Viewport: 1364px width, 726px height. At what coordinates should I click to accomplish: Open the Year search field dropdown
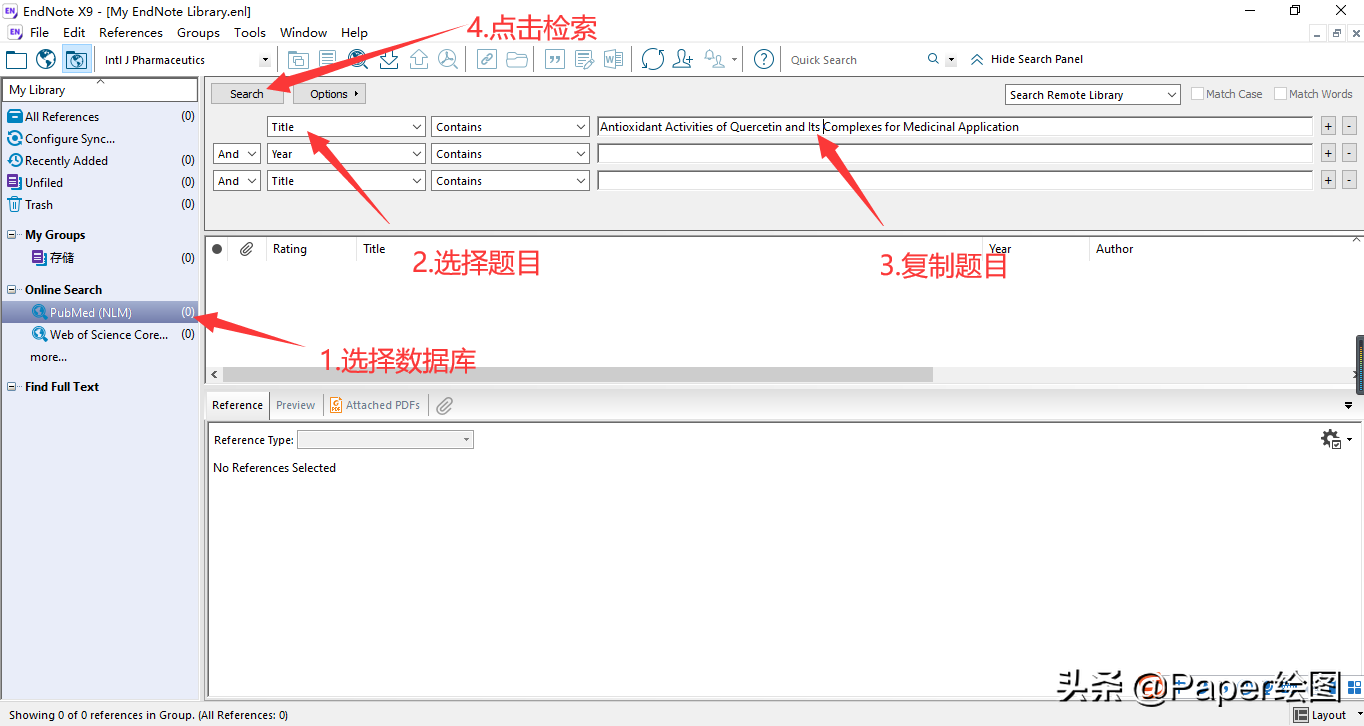(347, 154)
